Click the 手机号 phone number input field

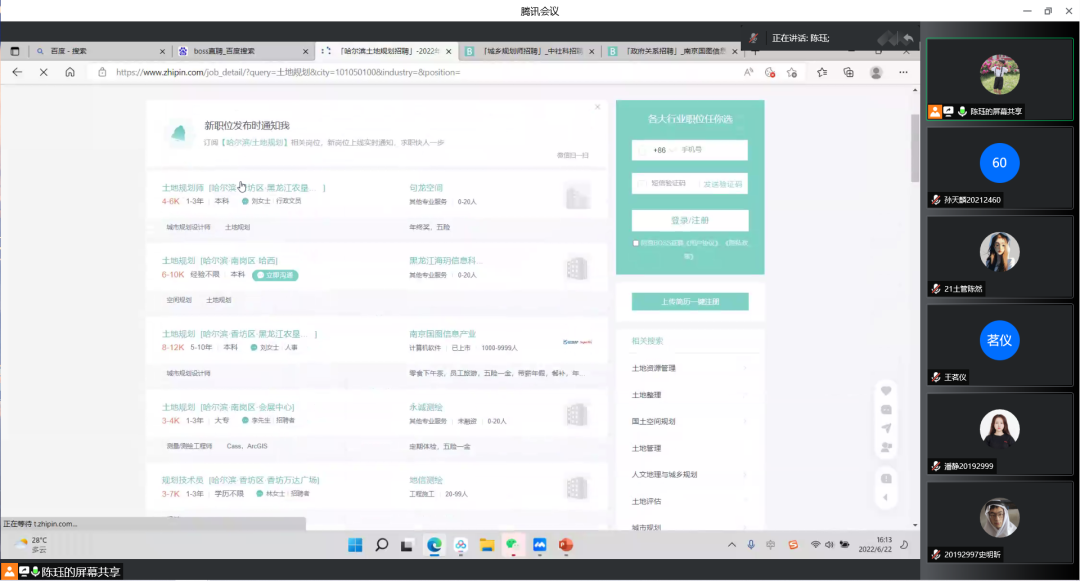pyautogui.click(x=710, y=150)
